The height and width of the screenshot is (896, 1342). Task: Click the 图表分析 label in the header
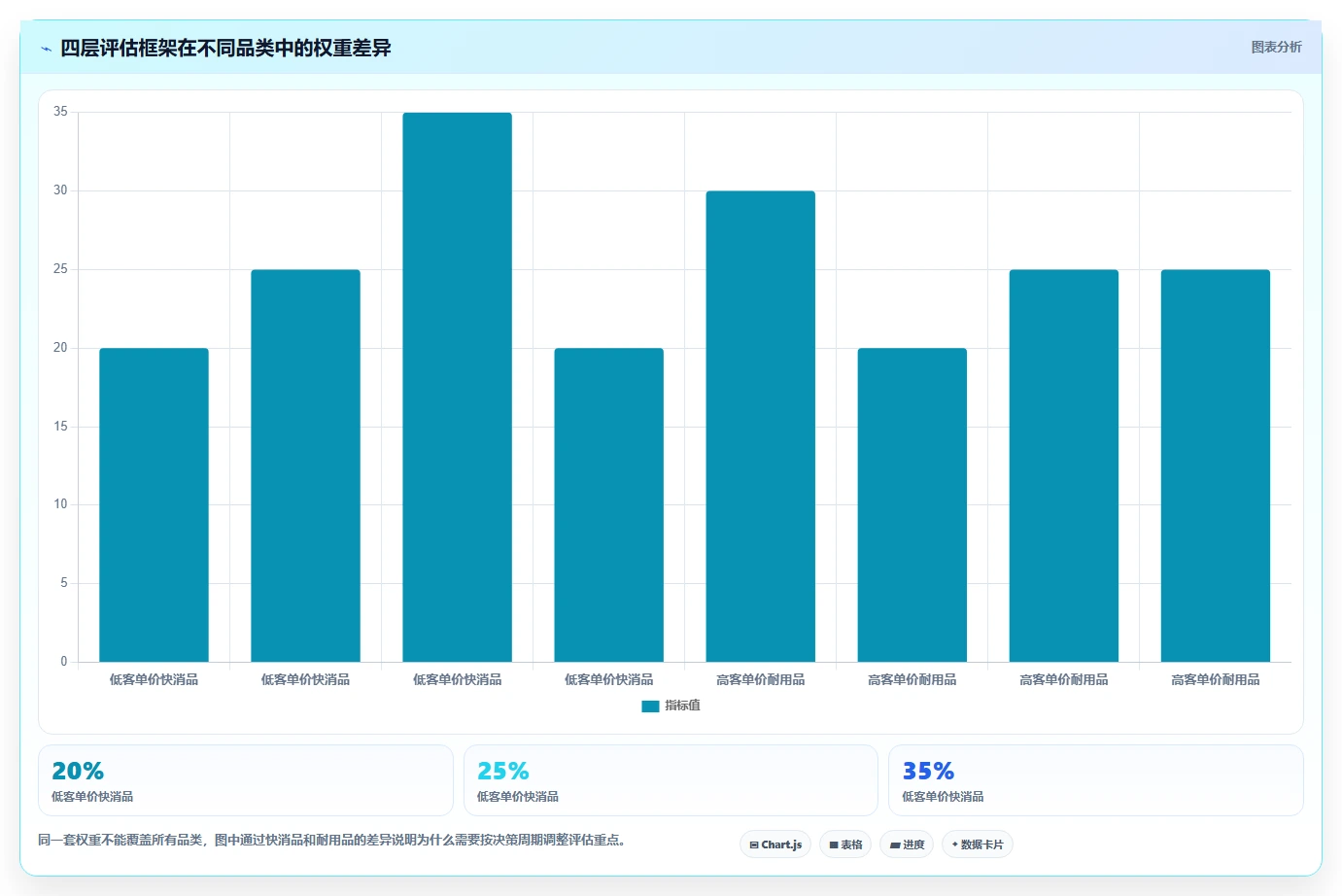click(x=1276, y=47)
